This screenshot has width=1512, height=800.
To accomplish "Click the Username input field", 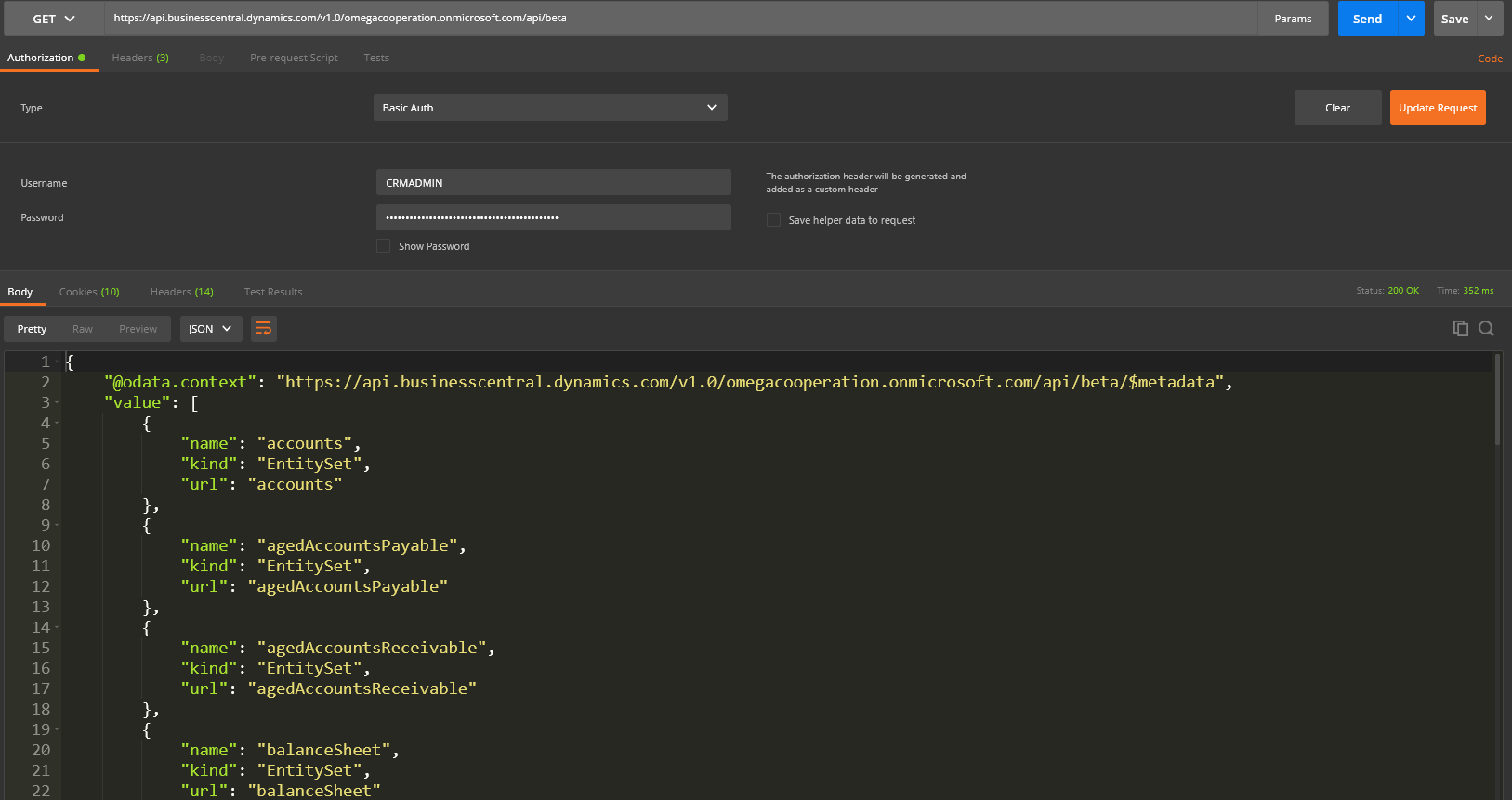I will click(x=553, y=183).
